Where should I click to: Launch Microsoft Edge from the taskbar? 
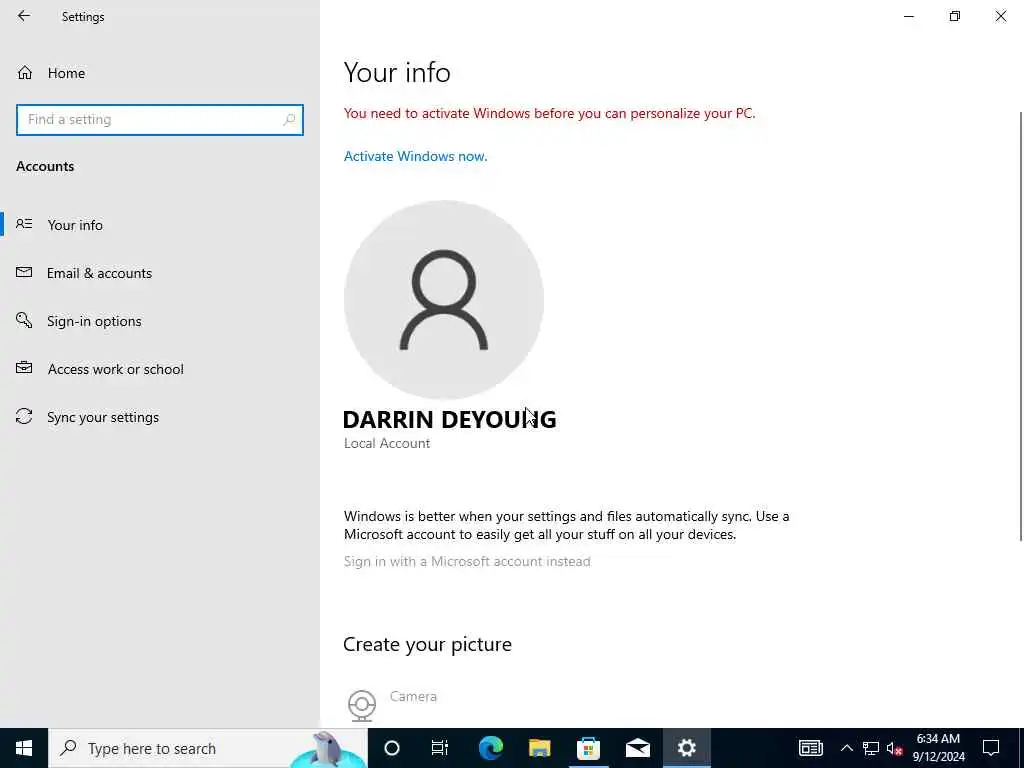tap(490, 748)
